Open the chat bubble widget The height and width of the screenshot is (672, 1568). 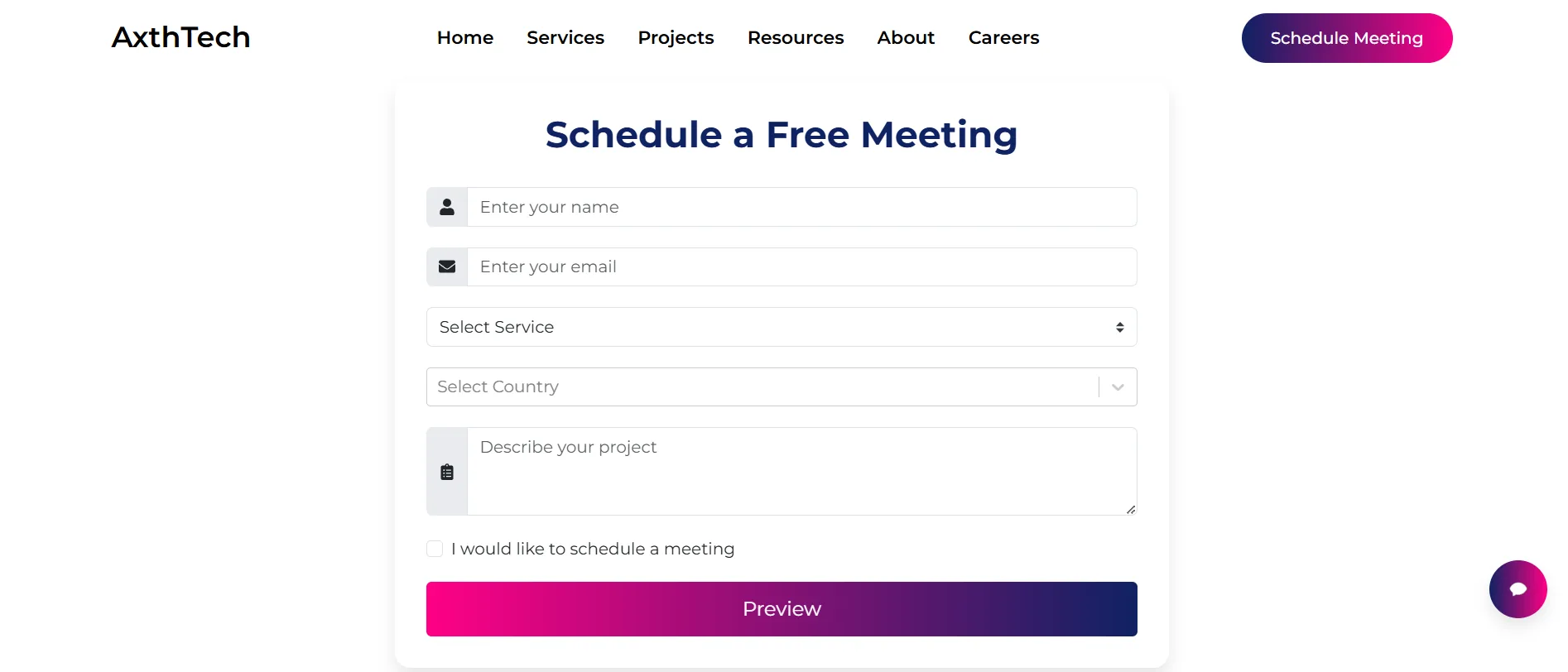point(1517,589)
